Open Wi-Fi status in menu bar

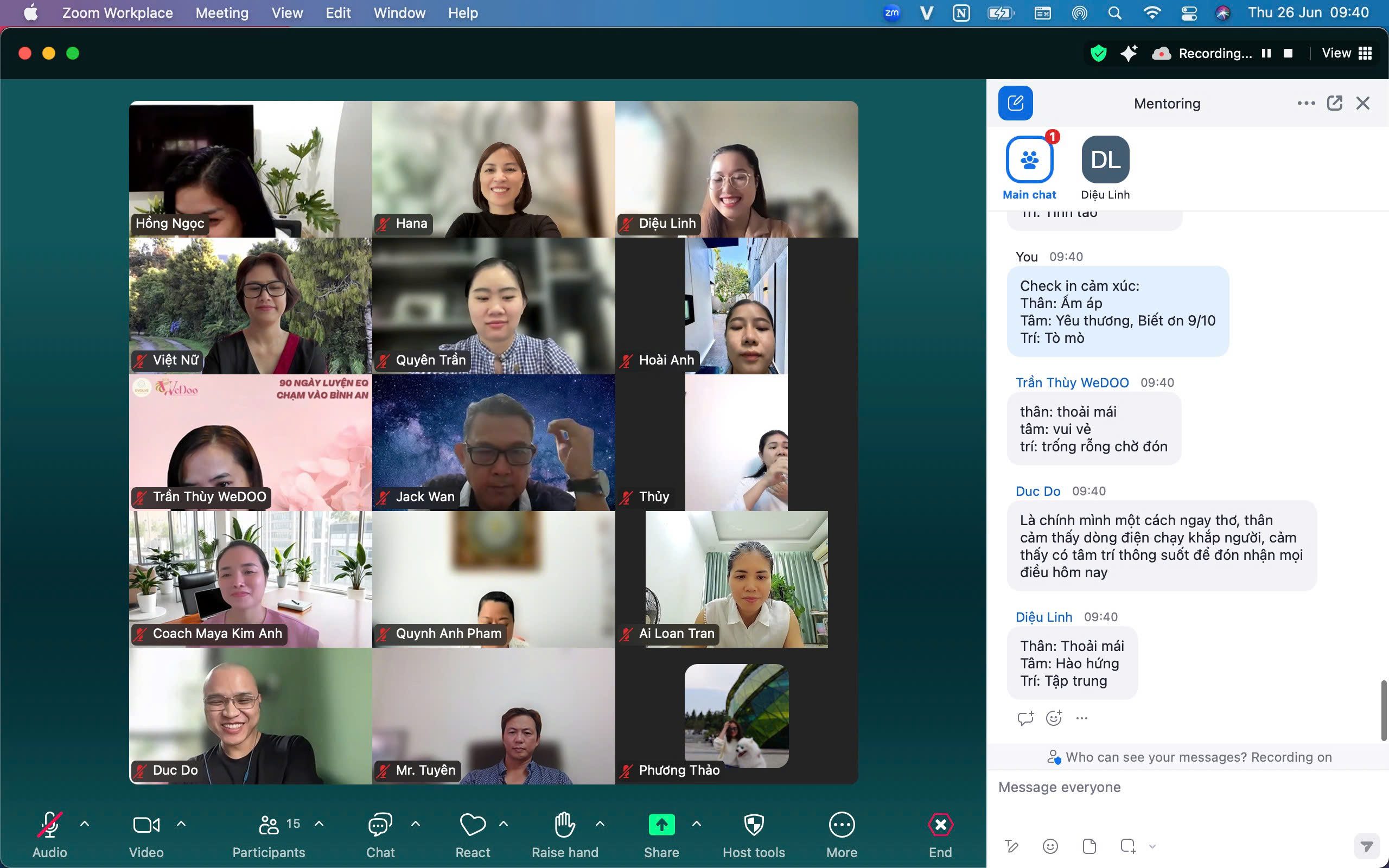[x=1151, y=12]
